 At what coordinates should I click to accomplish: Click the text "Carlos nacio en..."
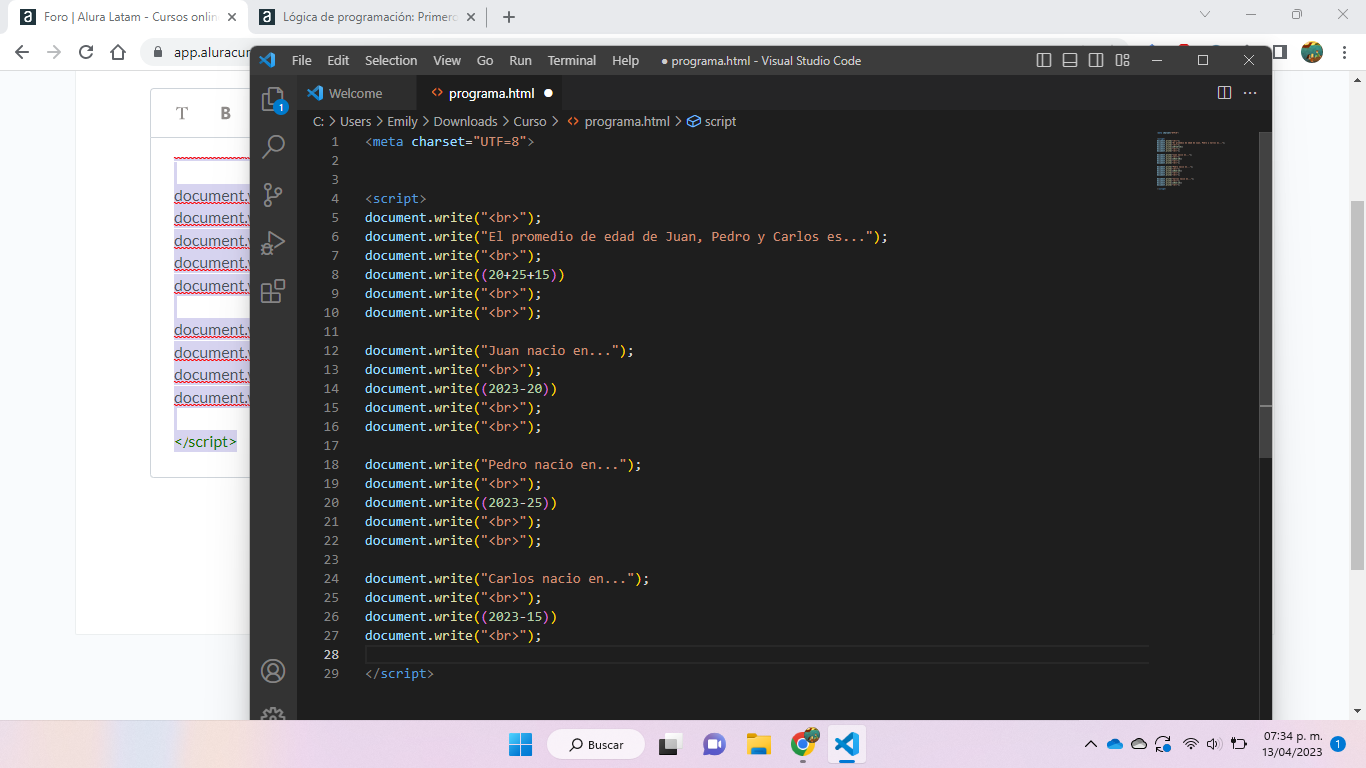(x=558, y=579)
